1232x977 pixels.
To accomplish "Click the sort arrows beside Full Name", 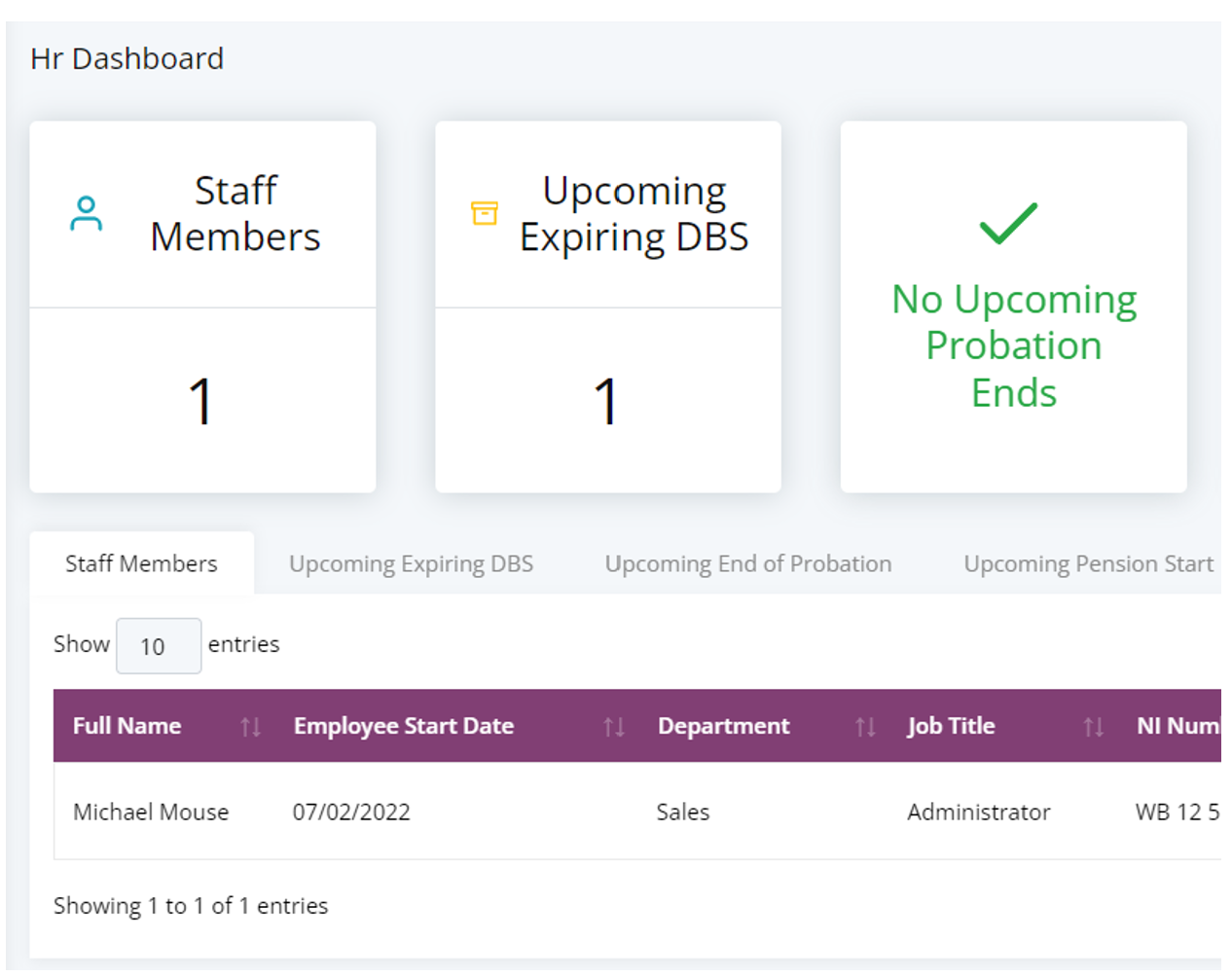I will [x=251, y=726].
